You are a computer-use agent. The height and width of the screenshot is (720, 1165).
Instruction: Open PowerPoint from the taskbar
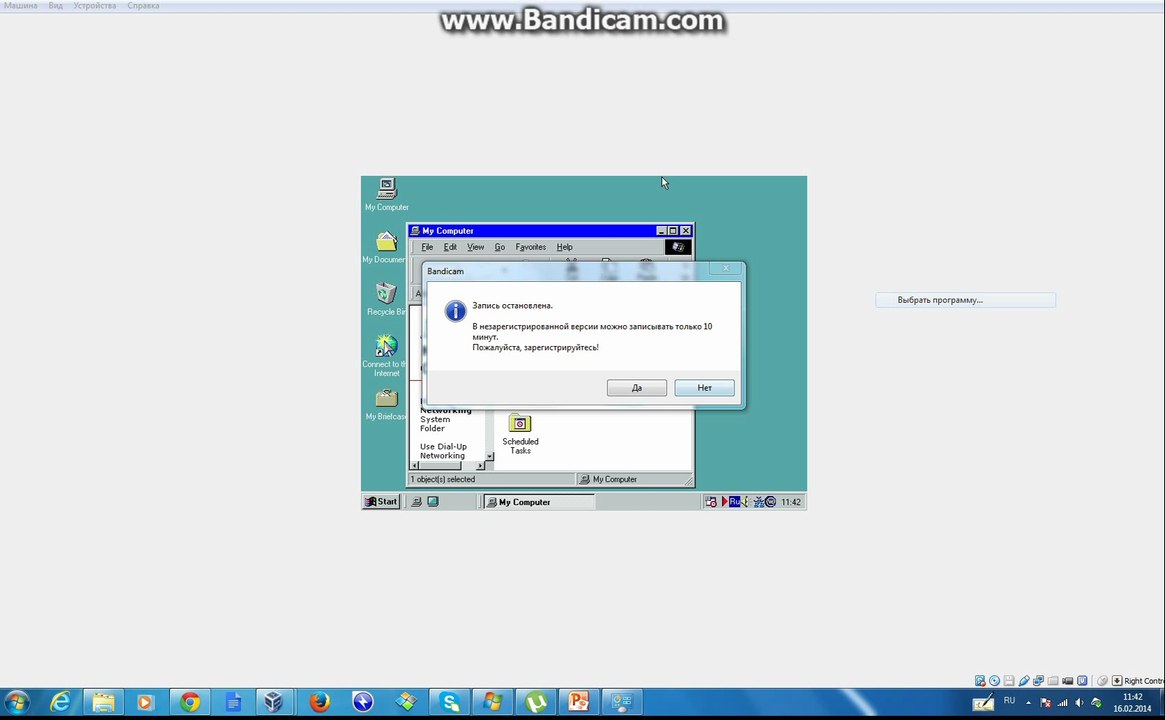coord(579,701)
